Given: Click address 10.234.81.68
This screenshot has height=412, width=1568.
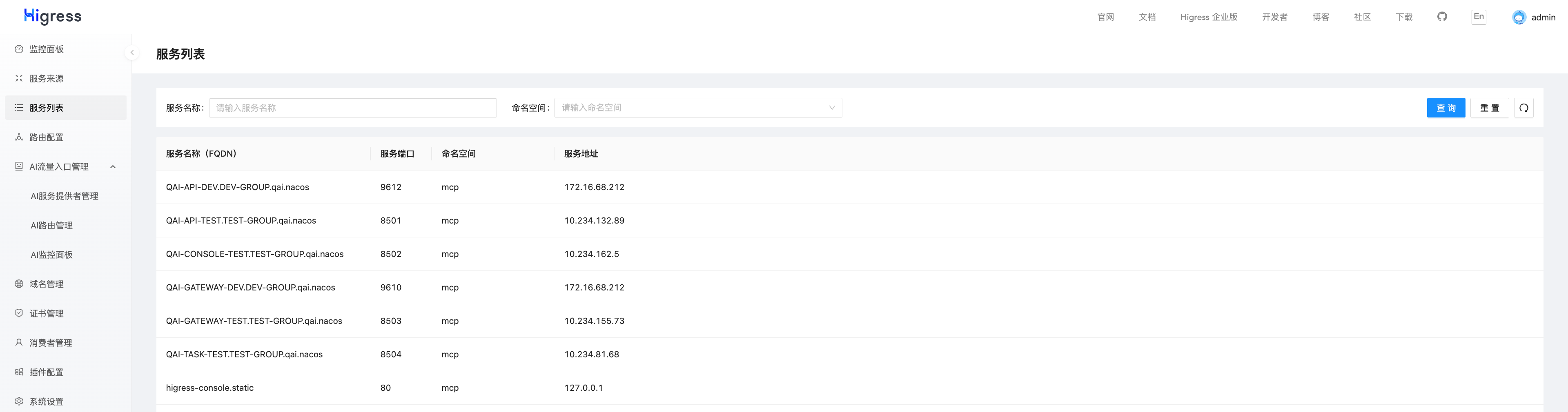Looking at the screenshot, I should [x=591, y=354].
